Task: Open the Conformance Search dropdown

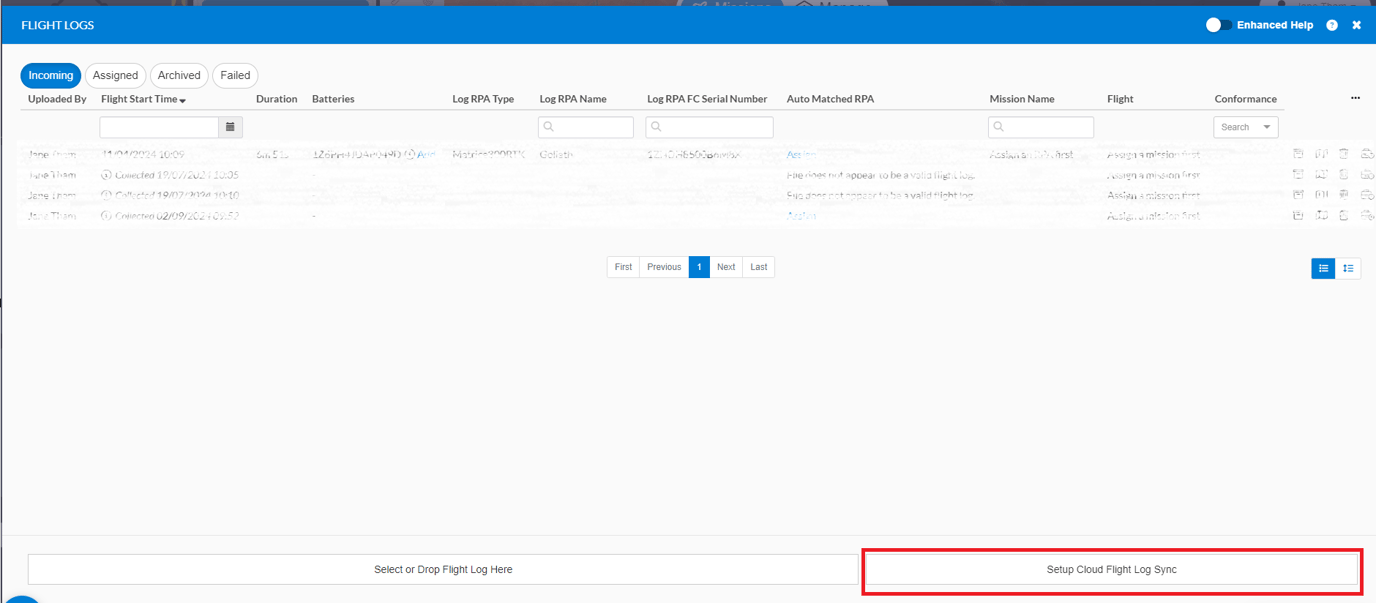Action: point(1246,127)
